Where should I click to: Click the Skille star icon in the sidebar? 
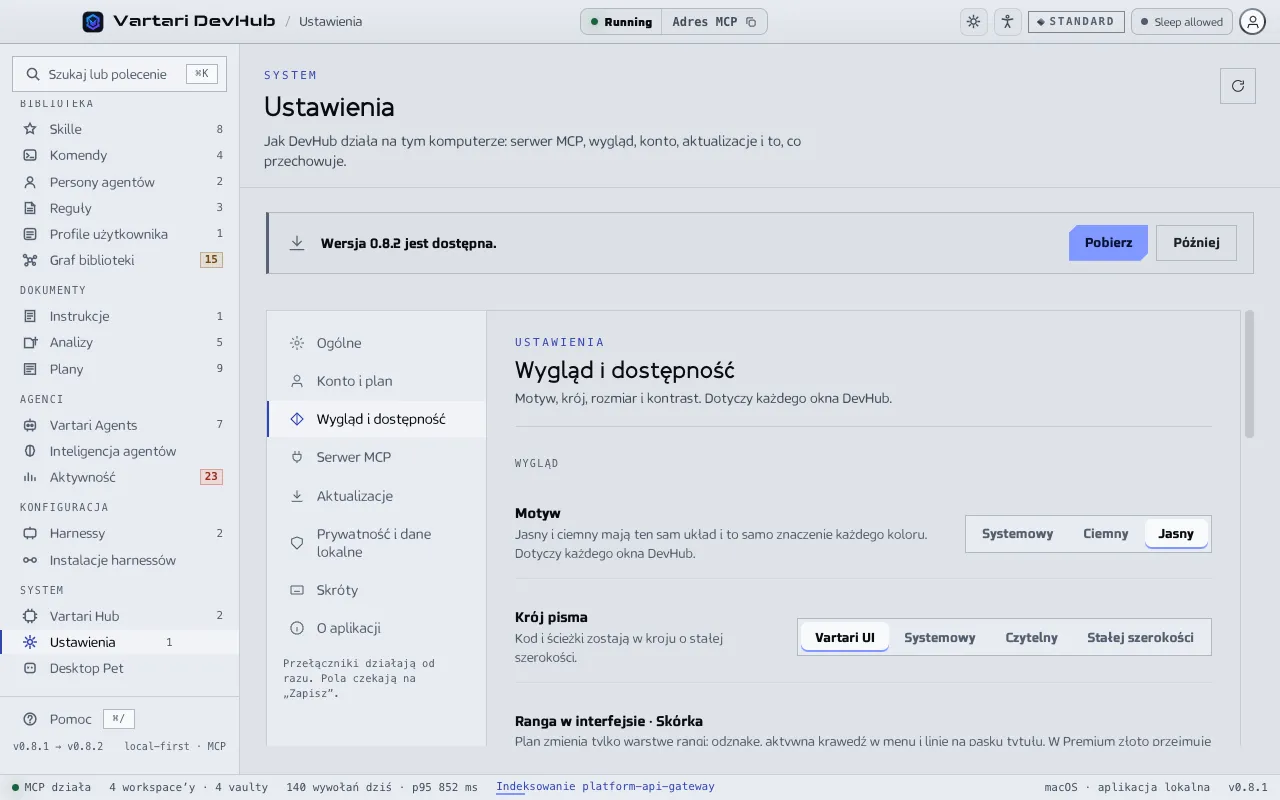30,129
